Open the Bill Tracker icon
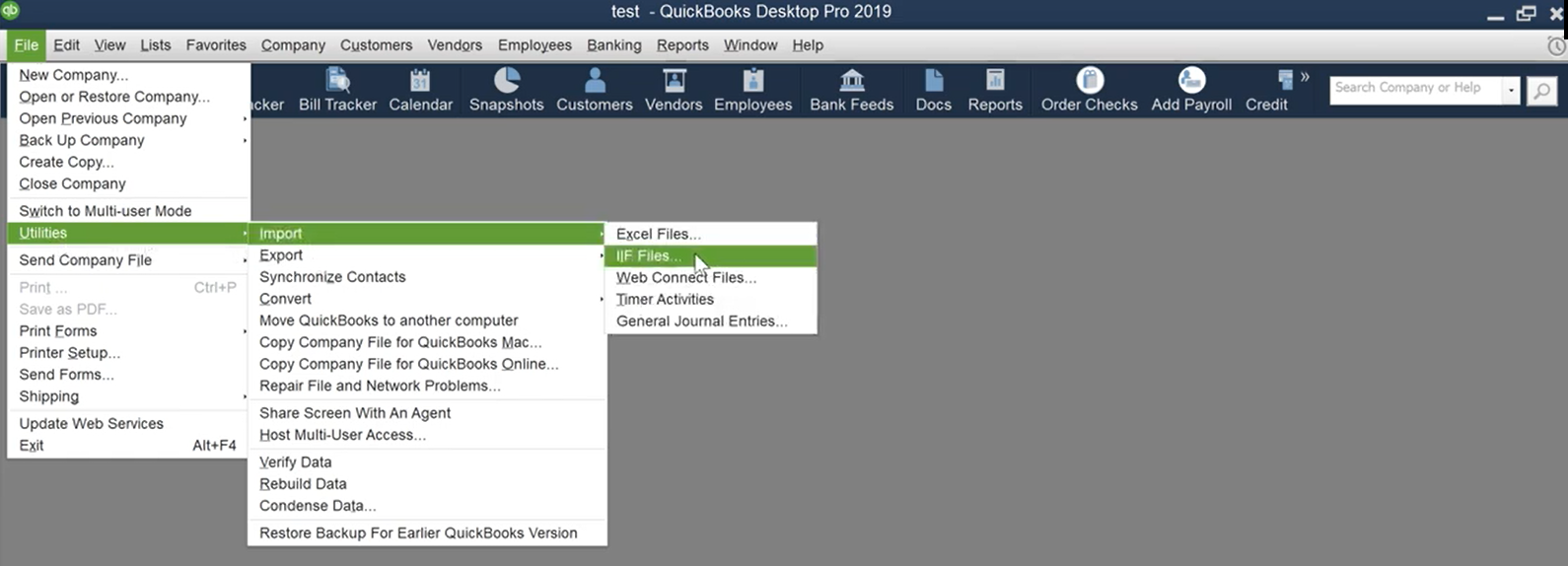Screen dimensions: 1568x566 click(337, 79)
